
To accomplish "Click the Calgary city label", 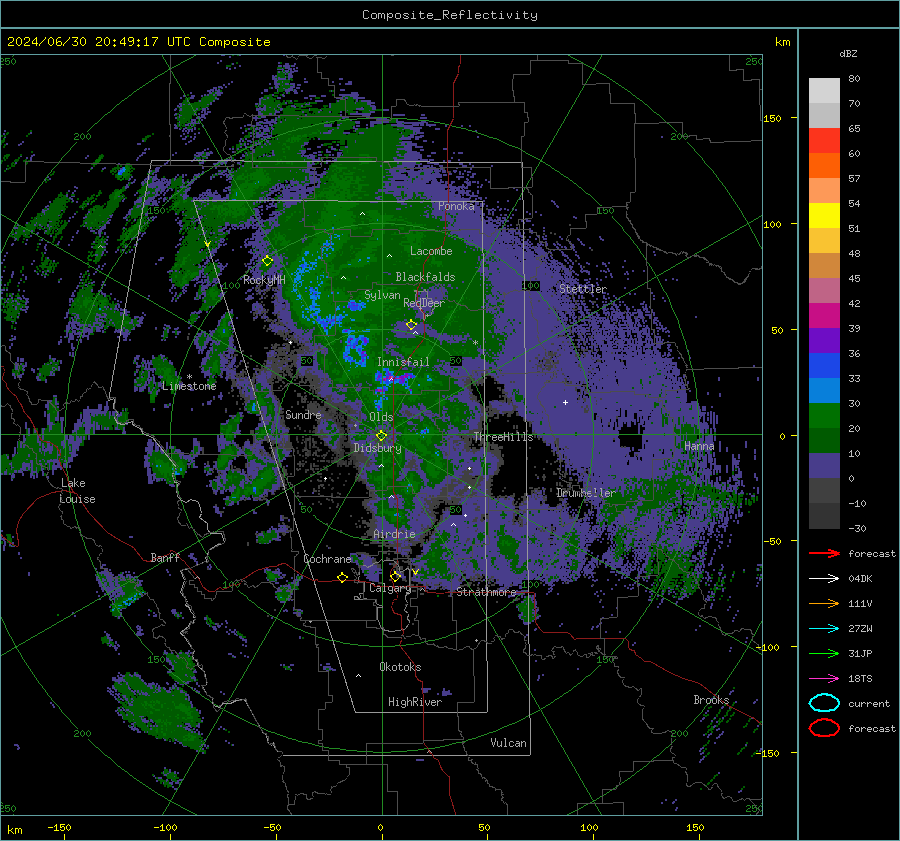I will click(390, 588).
